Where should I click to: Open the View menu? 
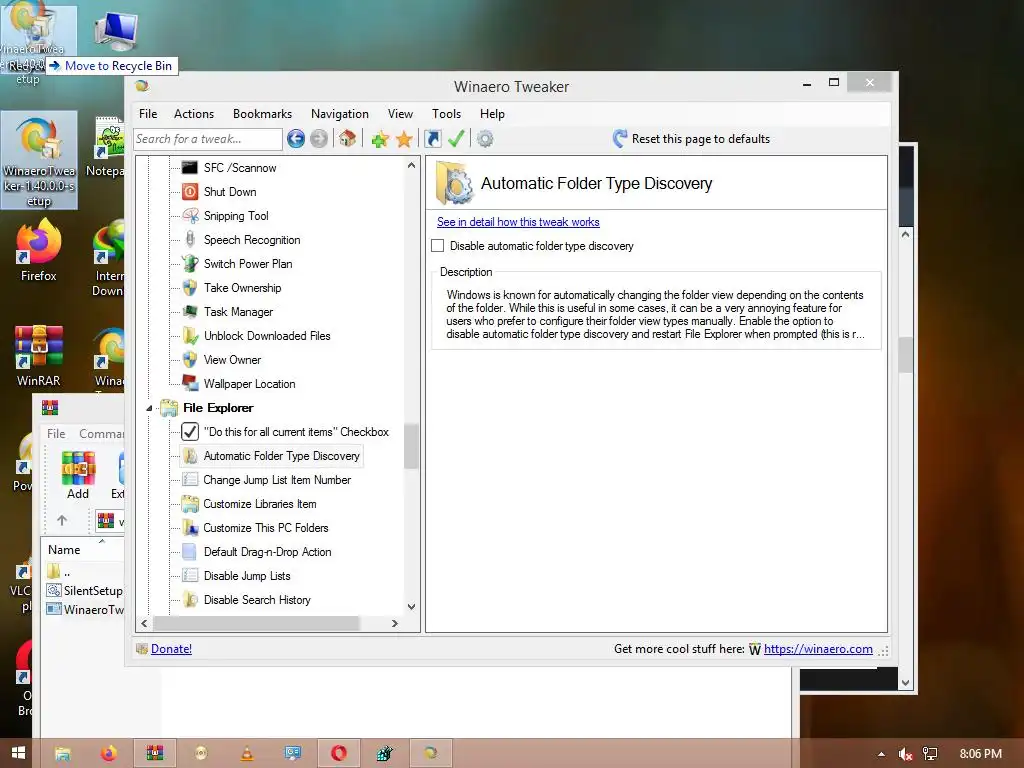click(x=400, y=114)
